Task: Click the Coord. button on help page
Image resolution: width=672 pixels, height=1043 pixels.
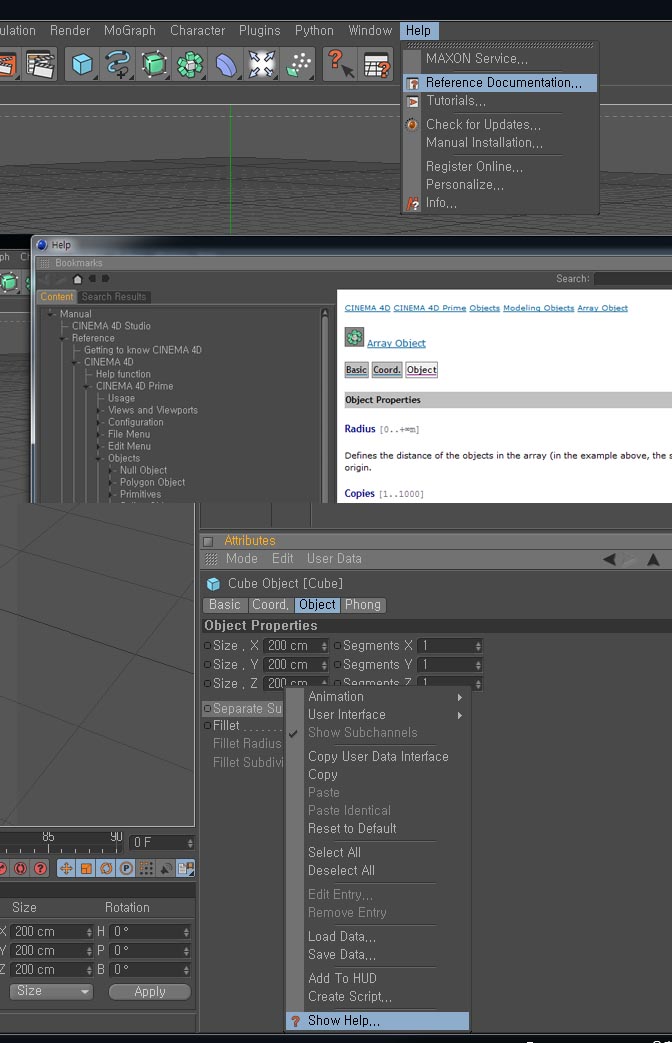Action: [387, 370]
